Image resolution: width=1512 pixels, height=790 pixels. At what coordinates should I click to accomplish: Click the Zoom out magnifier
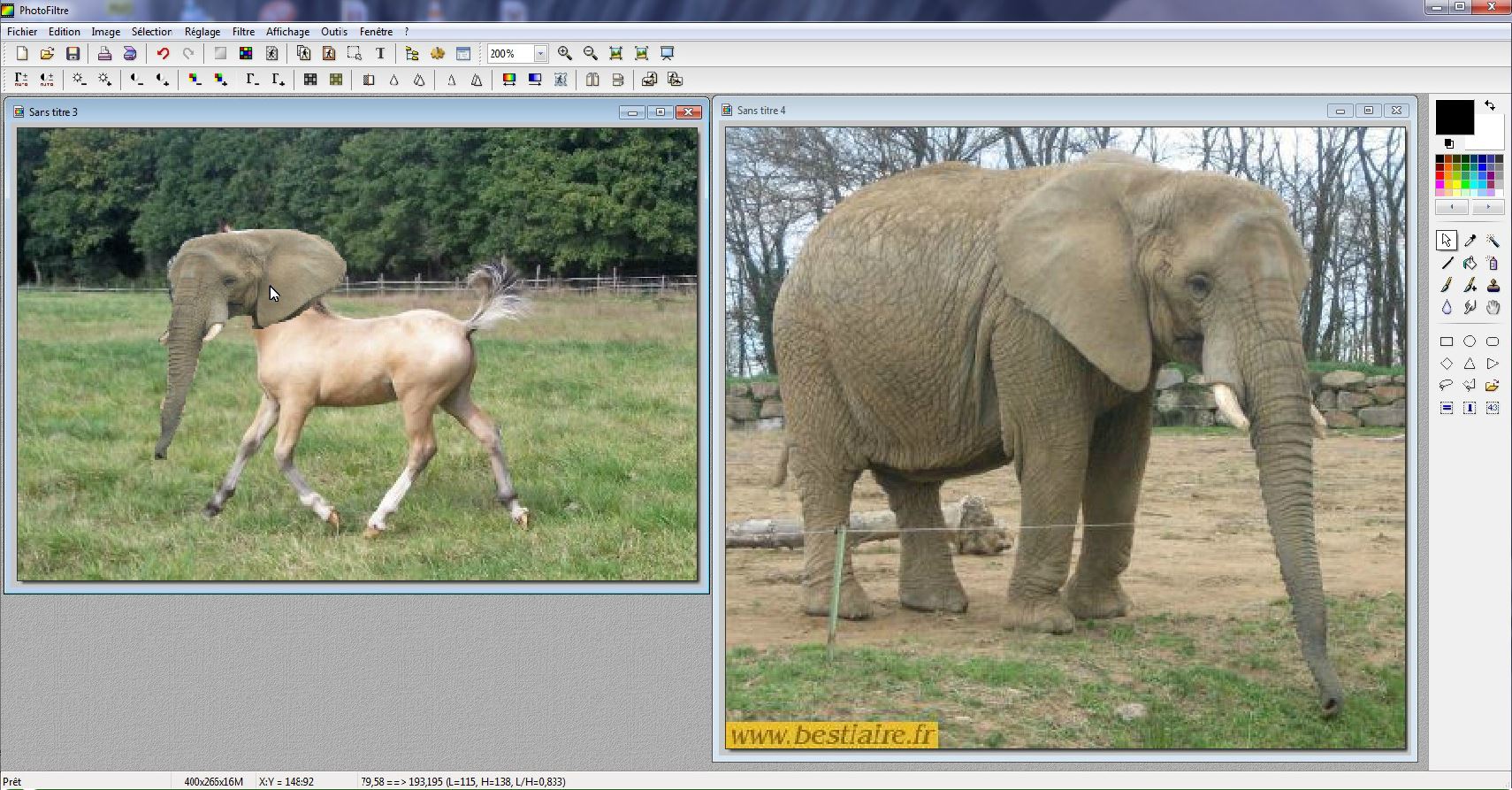point(591,54)
